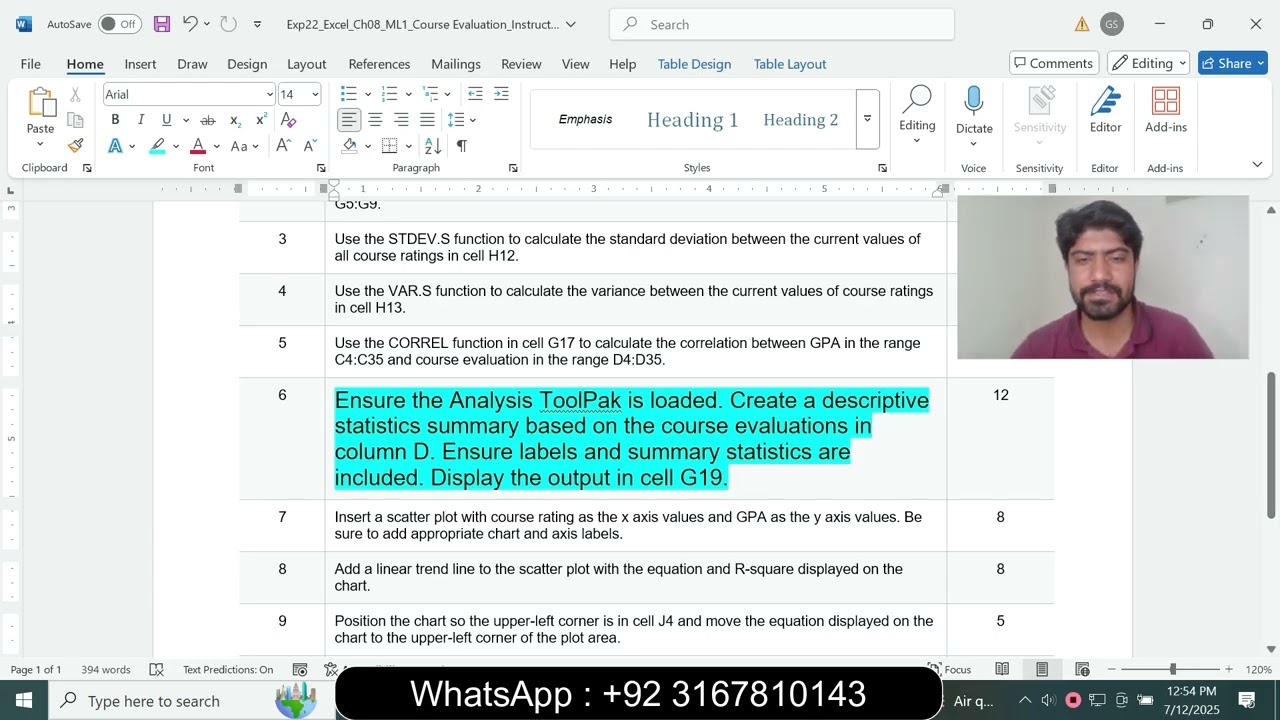Toggle Italic formatting
This screenshot has width=1280, height=720.
141,120
